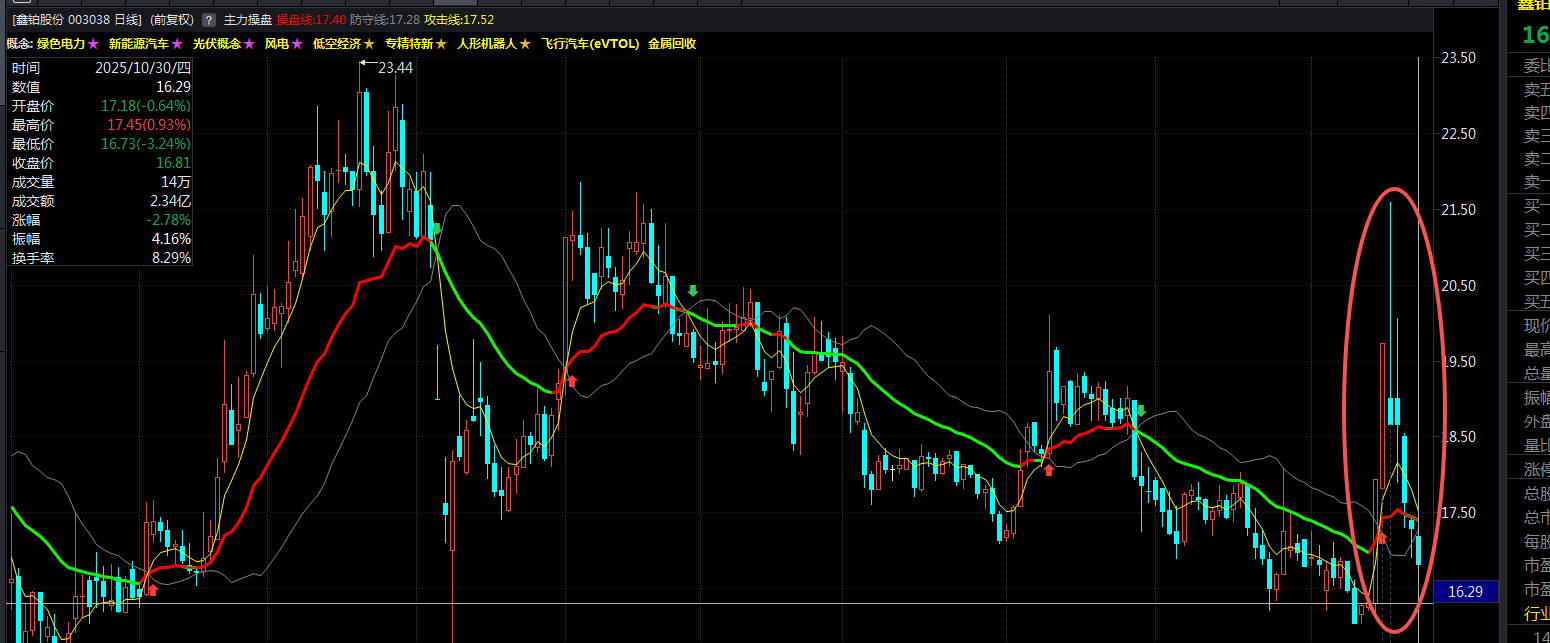Click the 时间 2025/10/30/四 row
The image size is (1550, 643).
[x=101, y=68]
